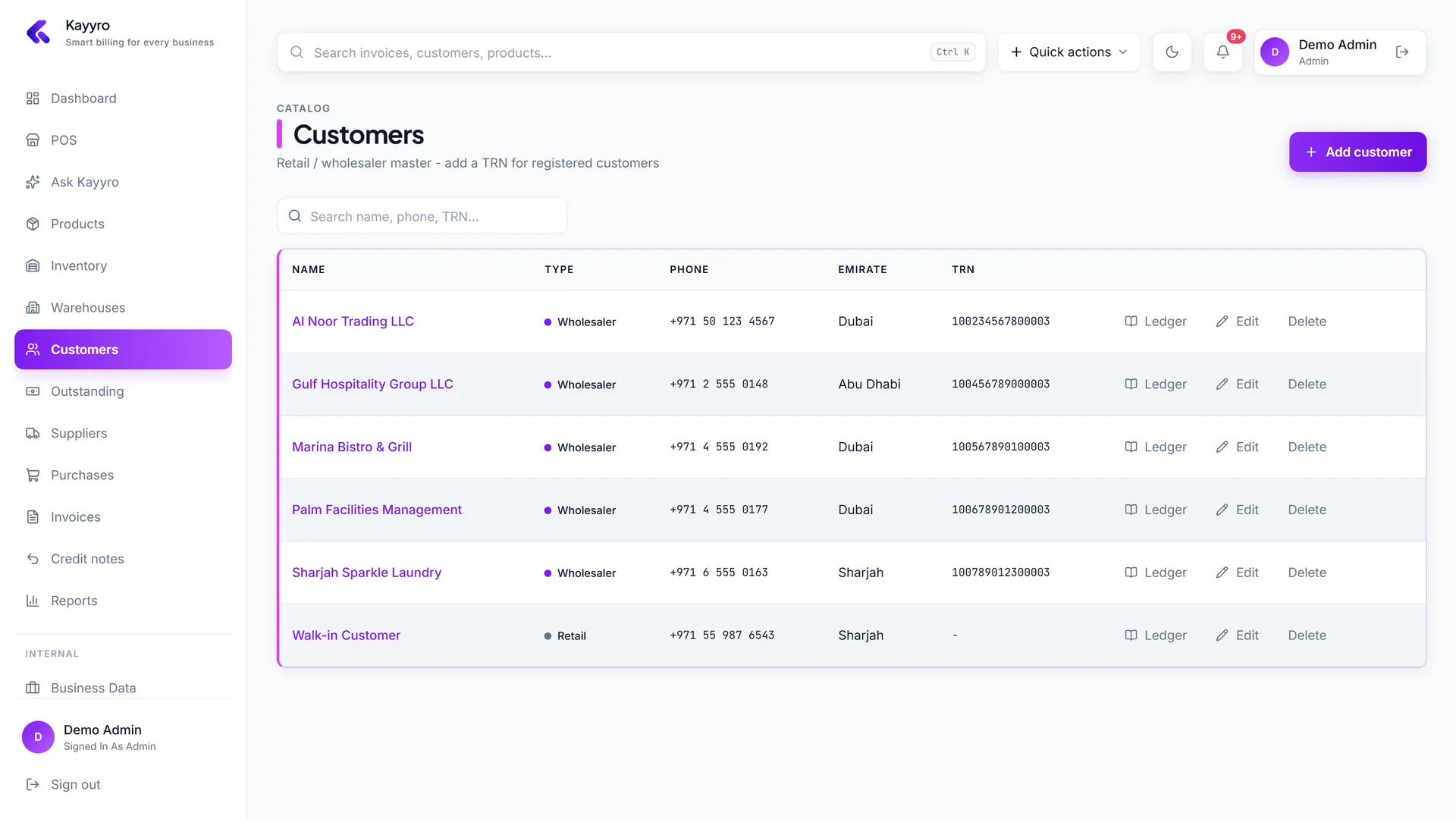The image size is (1456, 819).
Task: Click the NAME column header
Action: point(309,270)
